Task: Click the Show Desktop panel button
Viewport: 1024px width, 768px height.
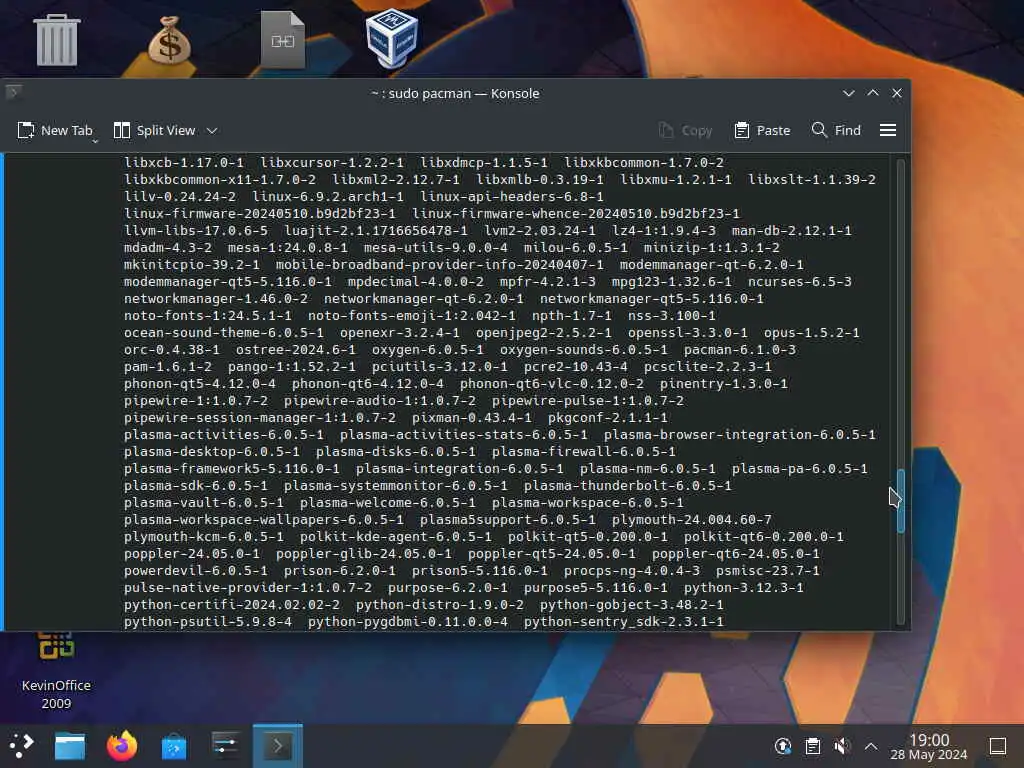Action: click(997, 746)
